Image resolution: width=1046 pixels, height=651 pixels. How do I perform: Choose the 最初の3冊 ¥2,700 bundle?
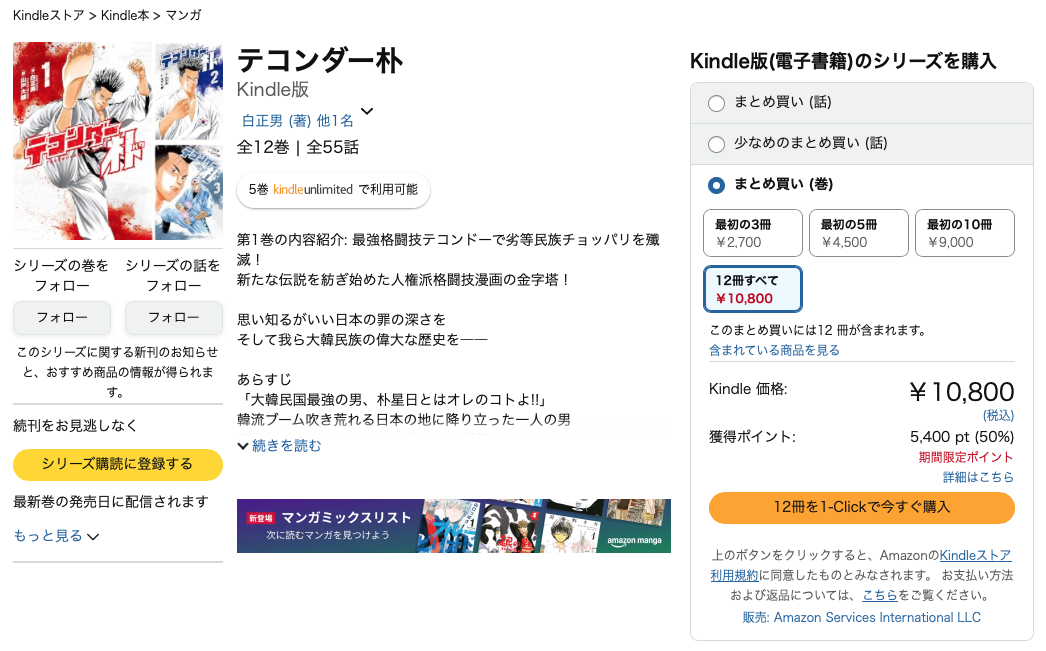(752, 233)
